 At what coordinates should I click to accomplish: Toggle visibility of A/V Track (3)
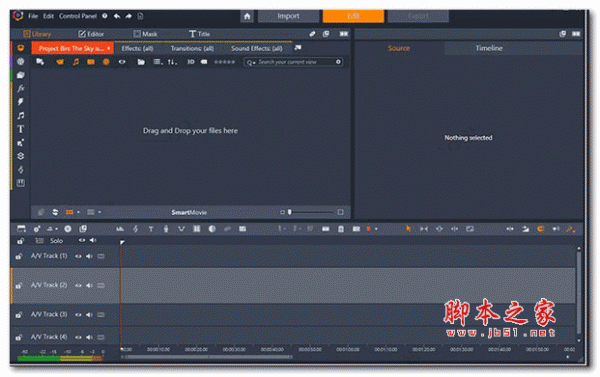point(78,315)
